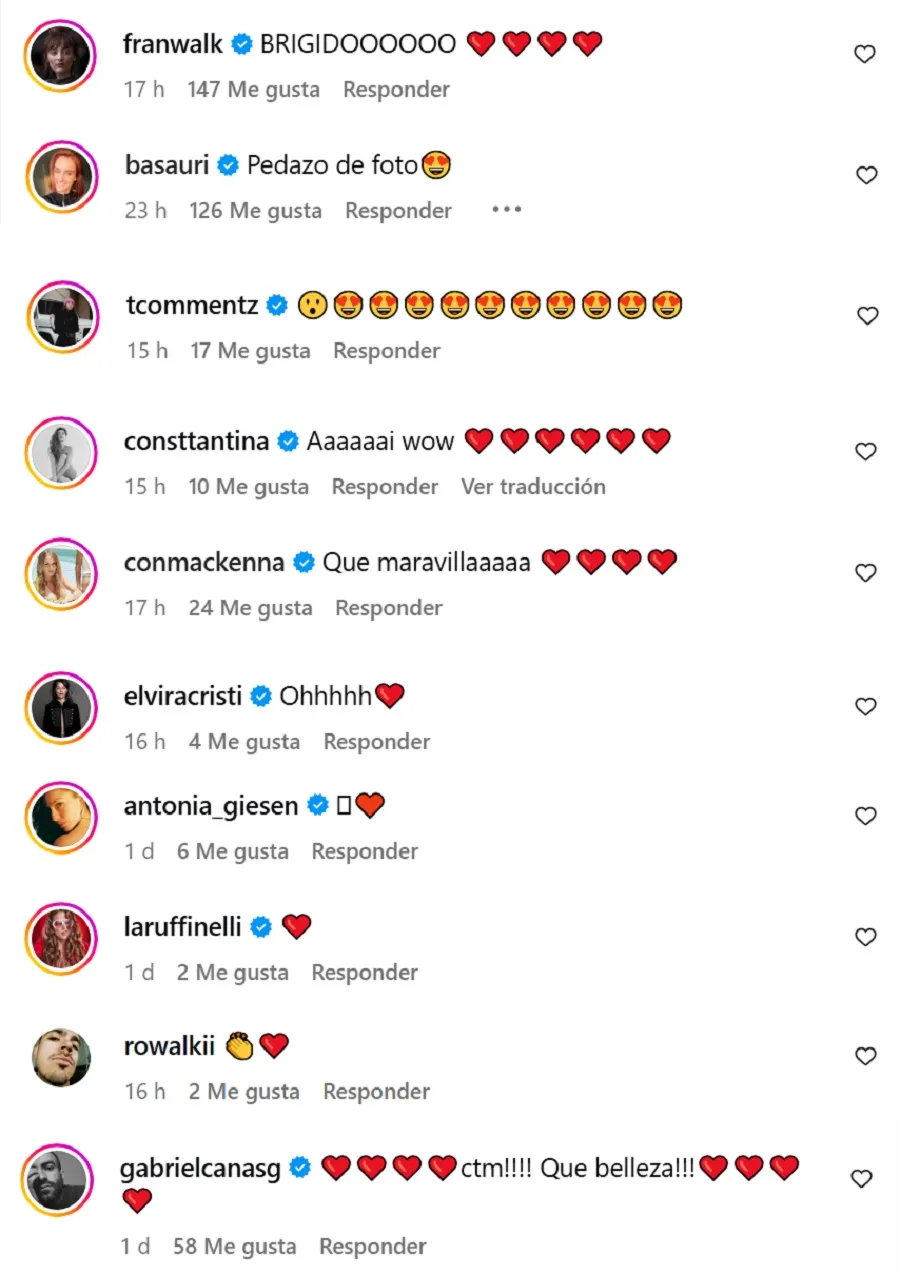Heart conmackenna's 'Que maravillaaaaa' comment
This screenshot has height=1280, width=900.
[866, 573]
